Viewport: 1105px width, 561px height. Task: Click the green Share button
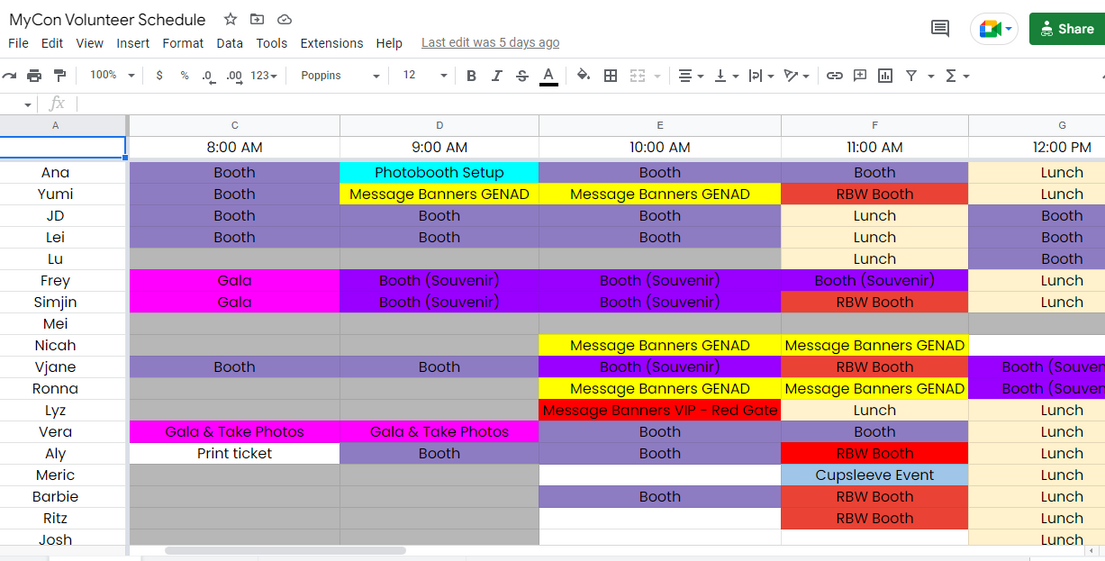[x=1065, y=29]
